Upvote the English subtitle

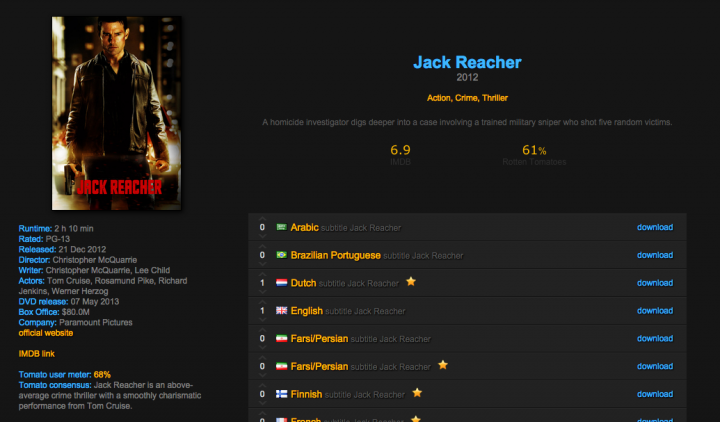click(x=262, y=302)
